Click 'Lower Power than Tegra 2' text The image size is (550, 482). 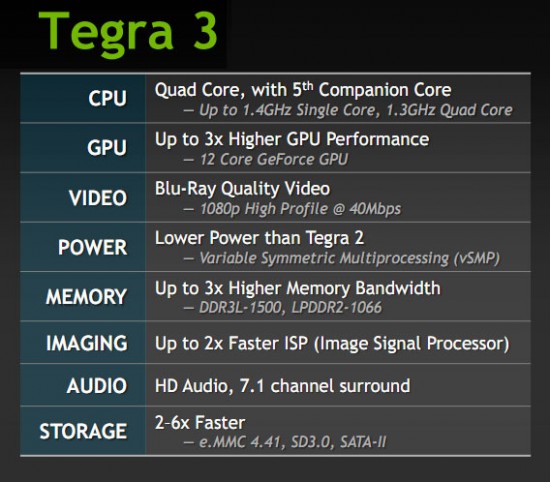click(259, 238)
